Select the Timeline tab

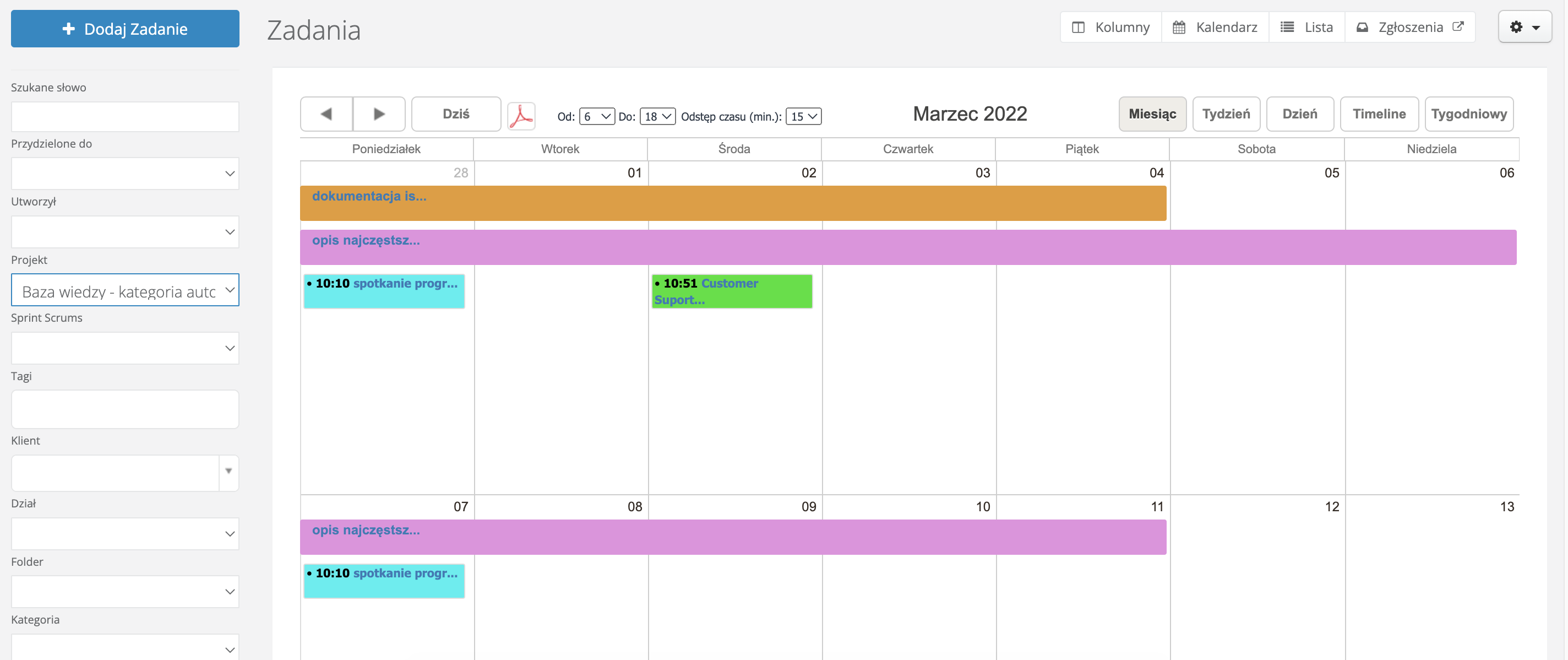pyautogui.click(x=1378, y=114)
